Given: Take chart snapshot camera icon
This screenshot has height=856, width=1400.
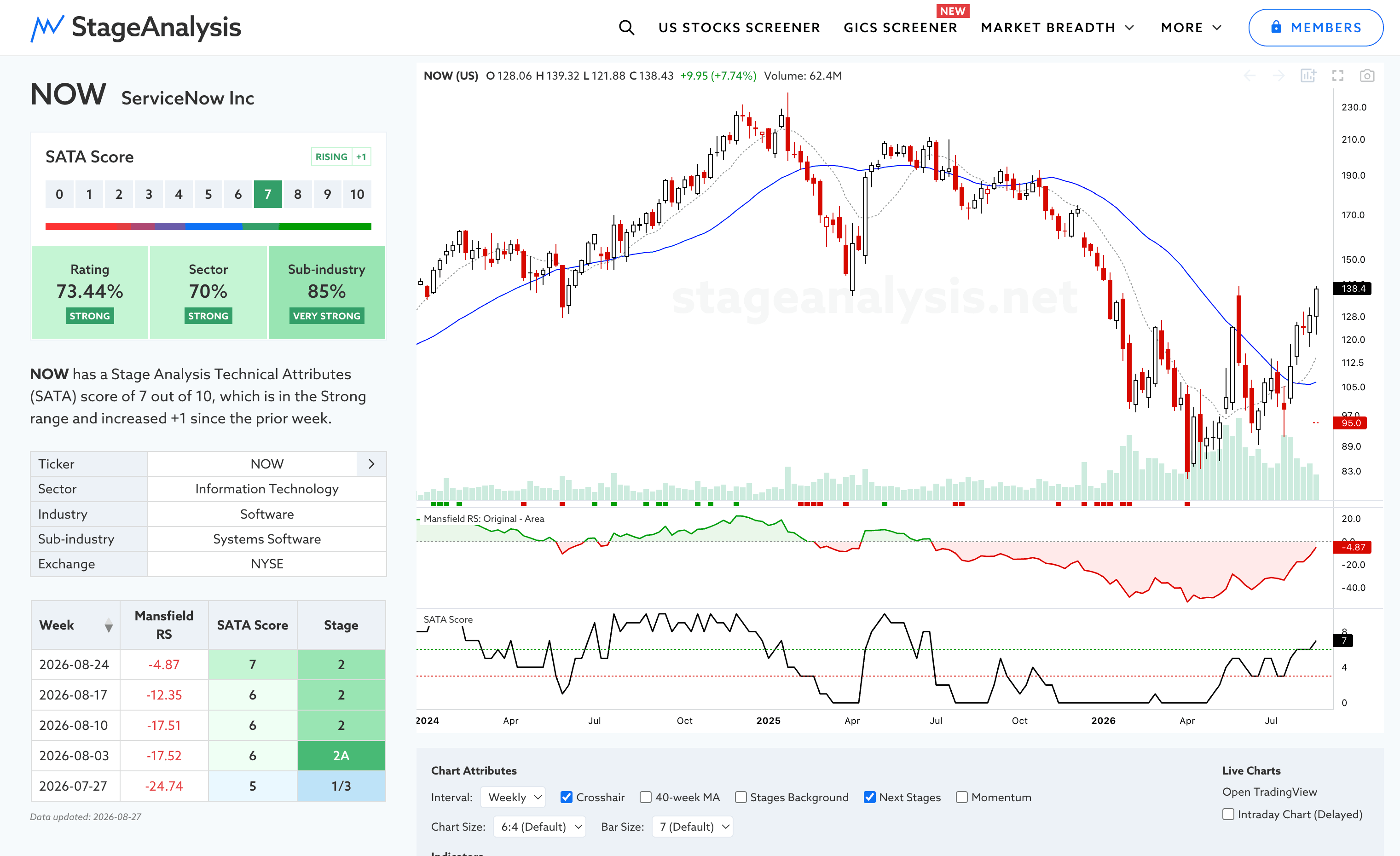Looking at the screenshot, I should (1367, 75).
